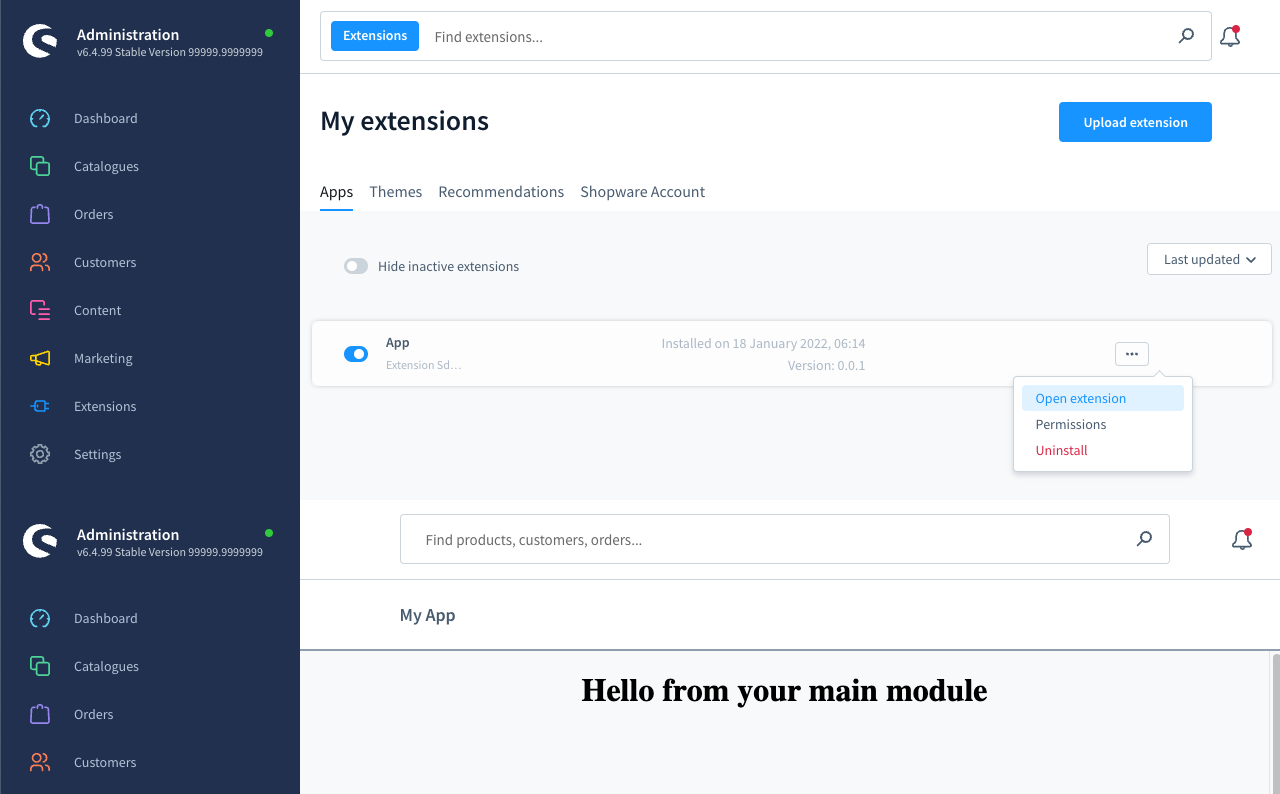
Task: Open Settings via the gear icon
Action: [40, 454]
